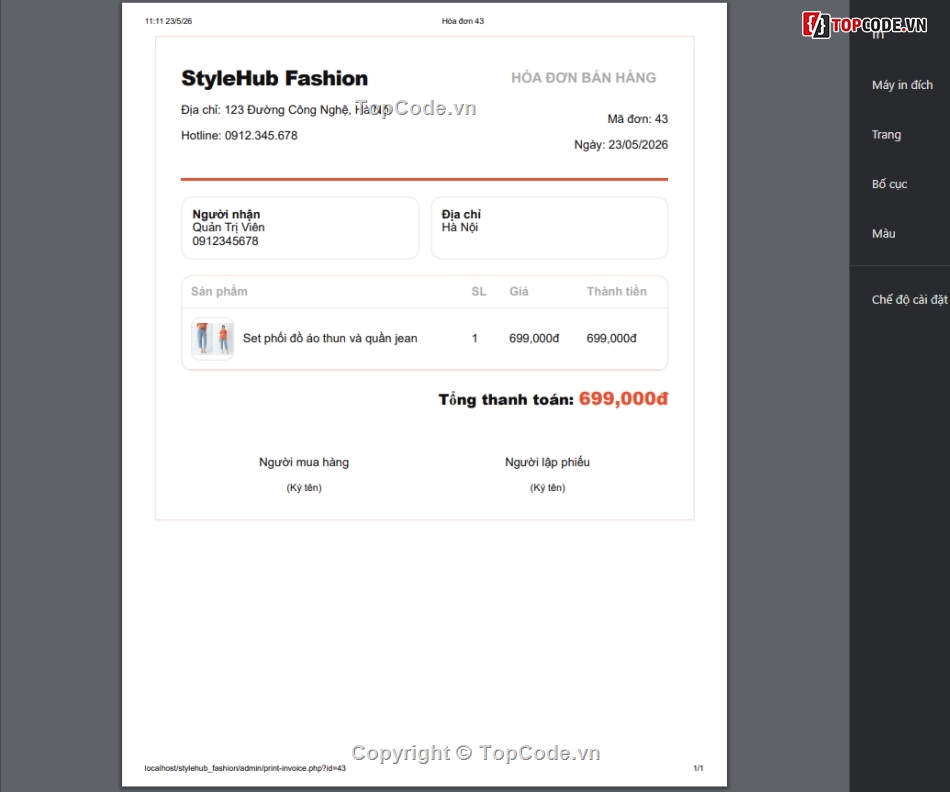Image resolution: width=950 pixels, height=792 pixels.
Task: Click 'Giá' price column header
Action: click(x=519, y=291)
